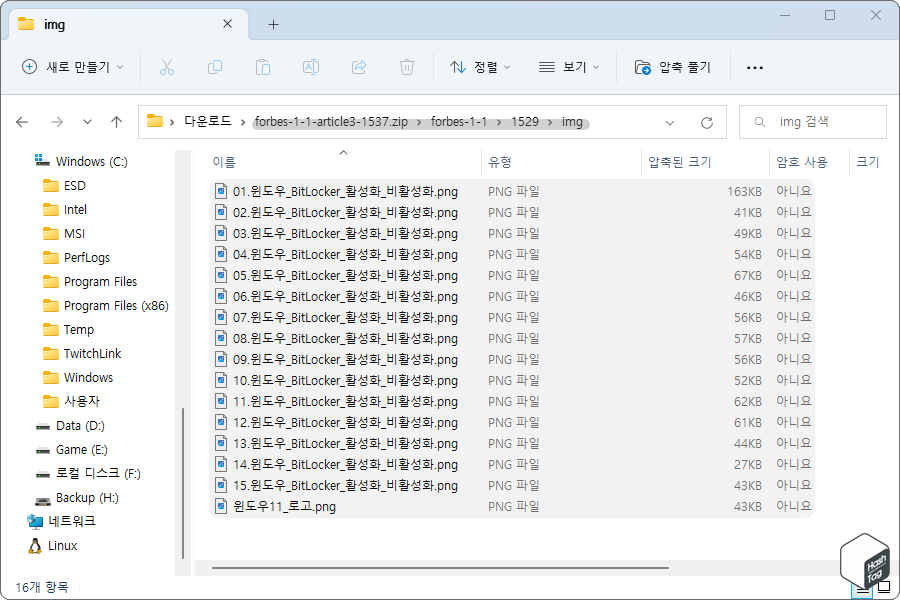This screenshot has width=900, height=600.
Task: Click the horizontal scrollbar in file list
Action: [440, 568]
